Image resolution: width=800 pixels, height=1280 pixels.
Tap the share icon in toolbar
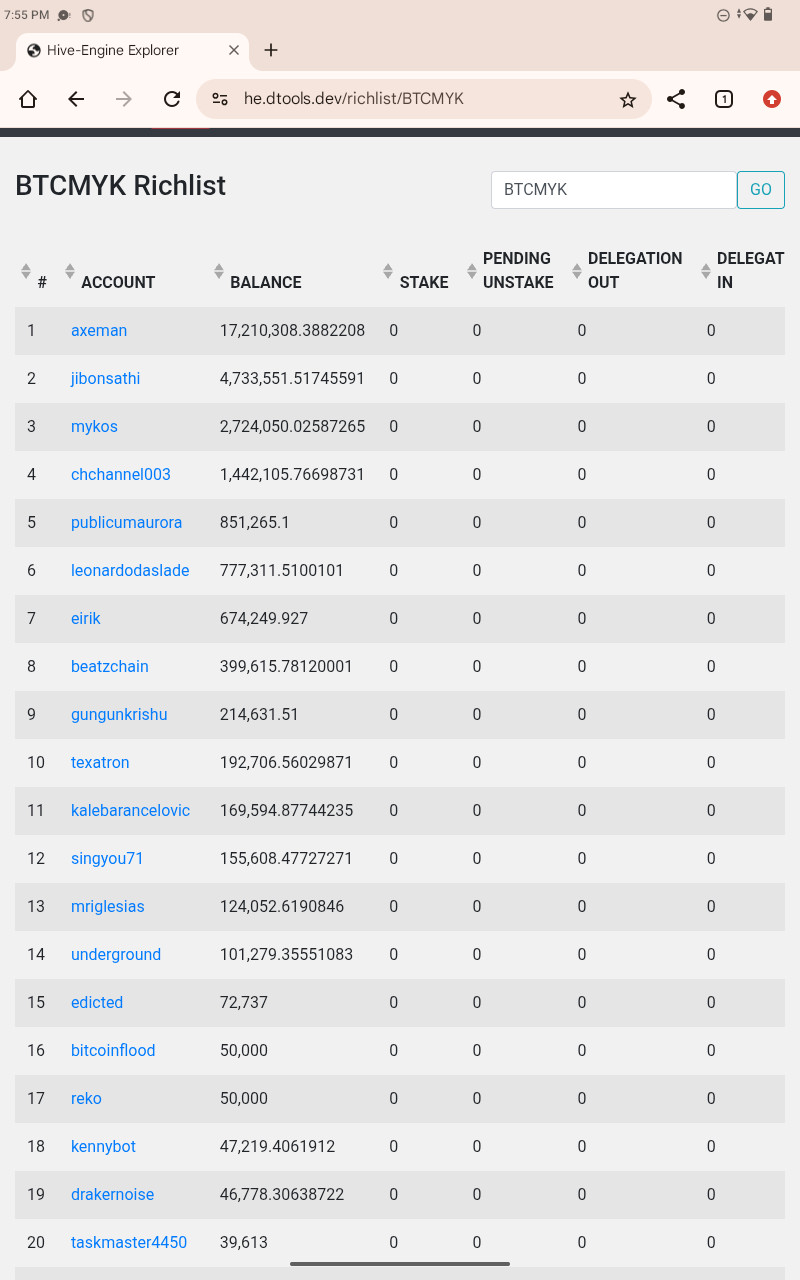tap(676, 99)
